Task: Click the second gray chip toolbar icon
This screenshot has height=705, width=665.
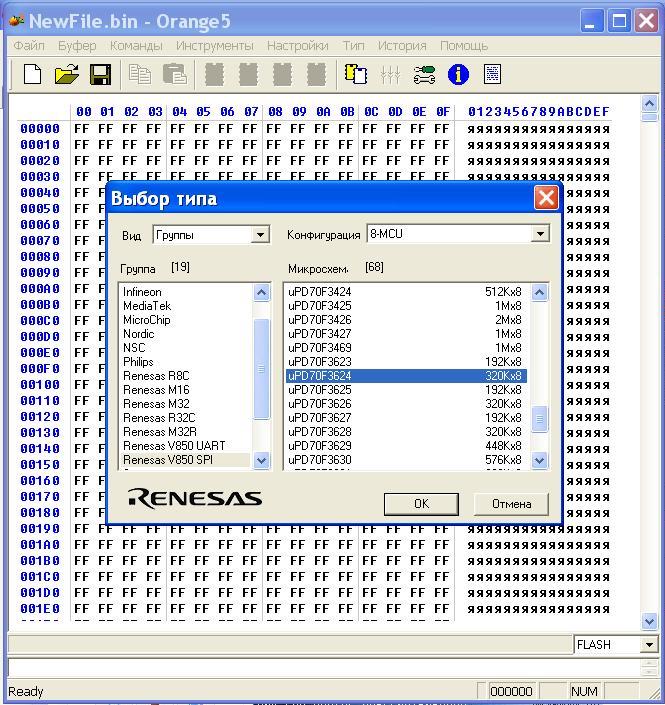Action: coord(248,74)
